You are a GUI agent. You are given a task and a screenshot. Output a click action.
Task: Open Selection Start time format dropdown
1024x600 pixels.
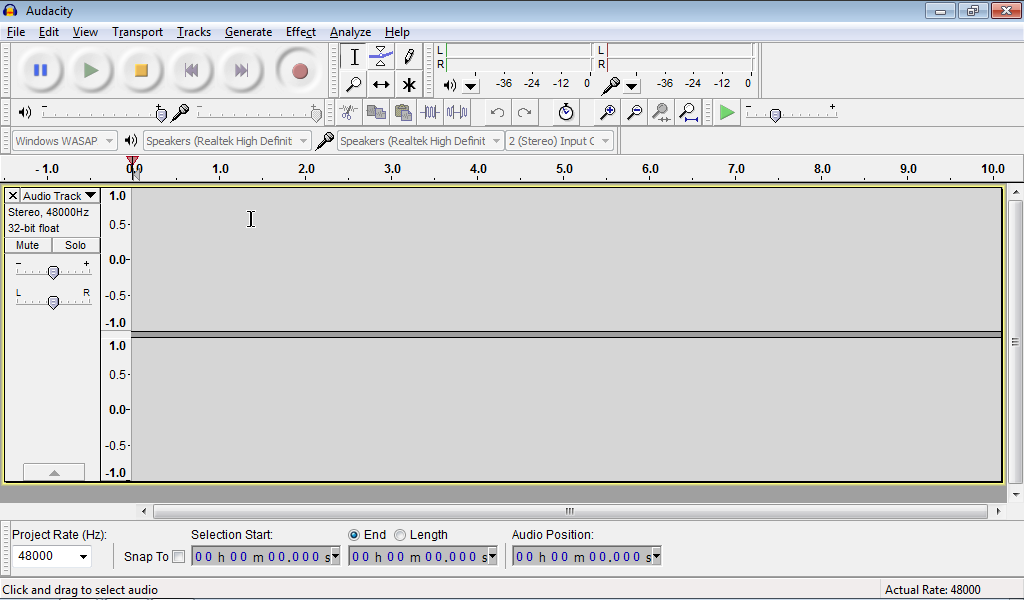pyautogui.click(x=336, y=556)
